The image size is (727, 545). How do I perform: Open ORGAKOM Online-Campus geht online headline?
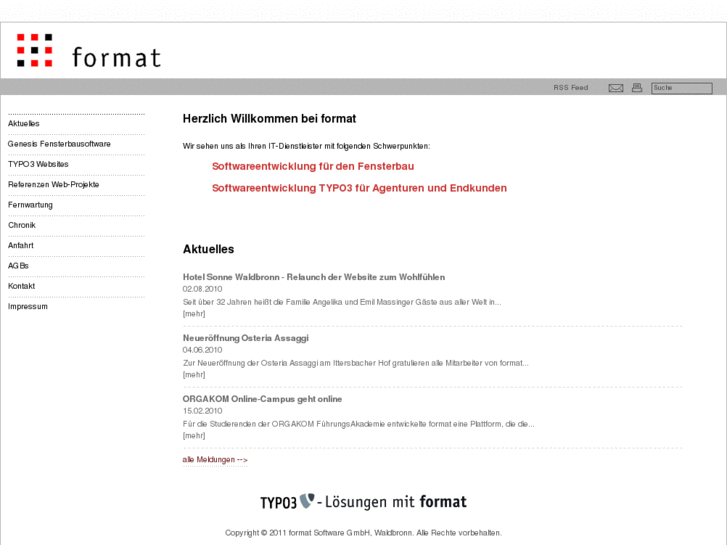262,399
